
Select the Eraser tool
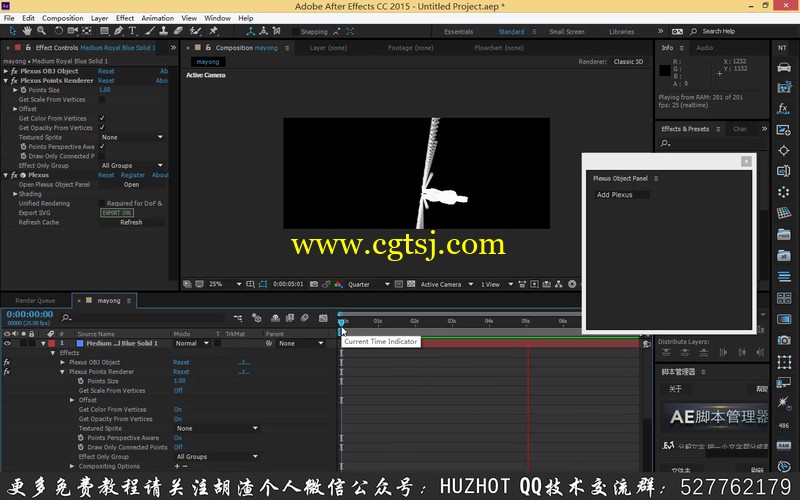178,31
